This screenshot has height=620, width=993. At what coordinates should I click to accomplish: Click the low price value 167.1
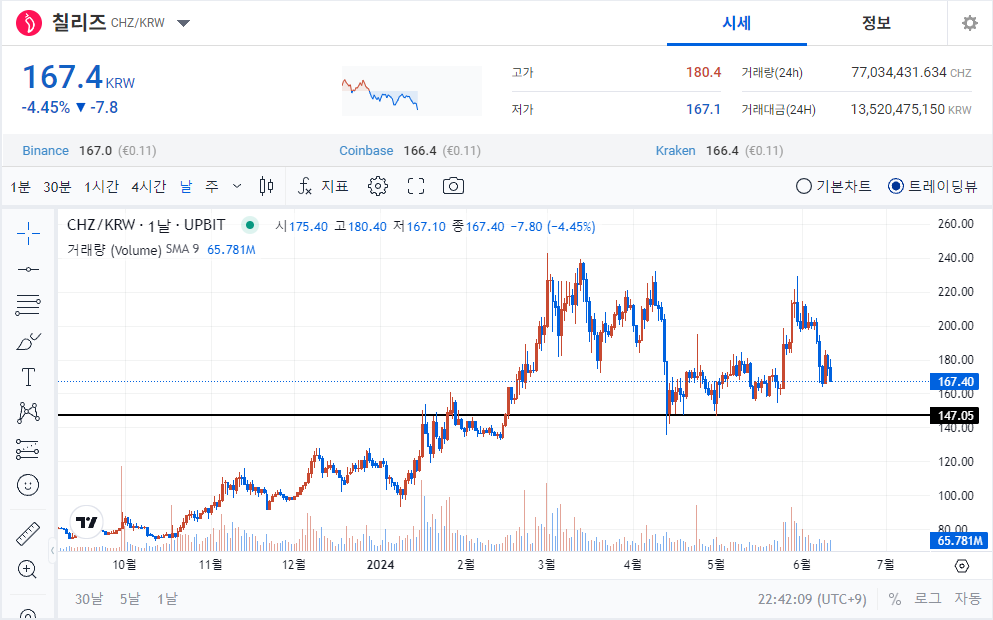(703, 109)
